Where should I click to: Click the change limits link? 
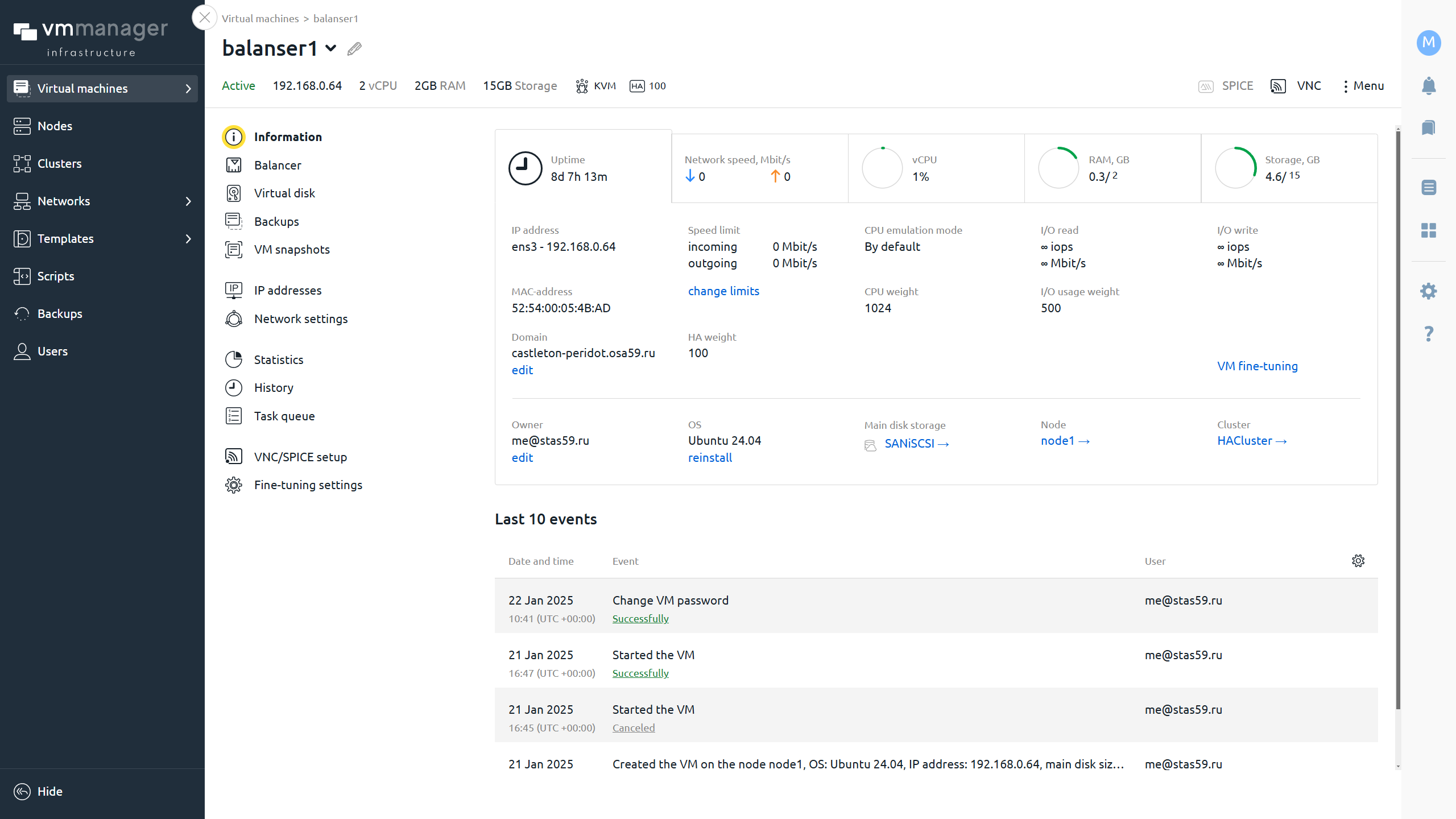(723, 291)
